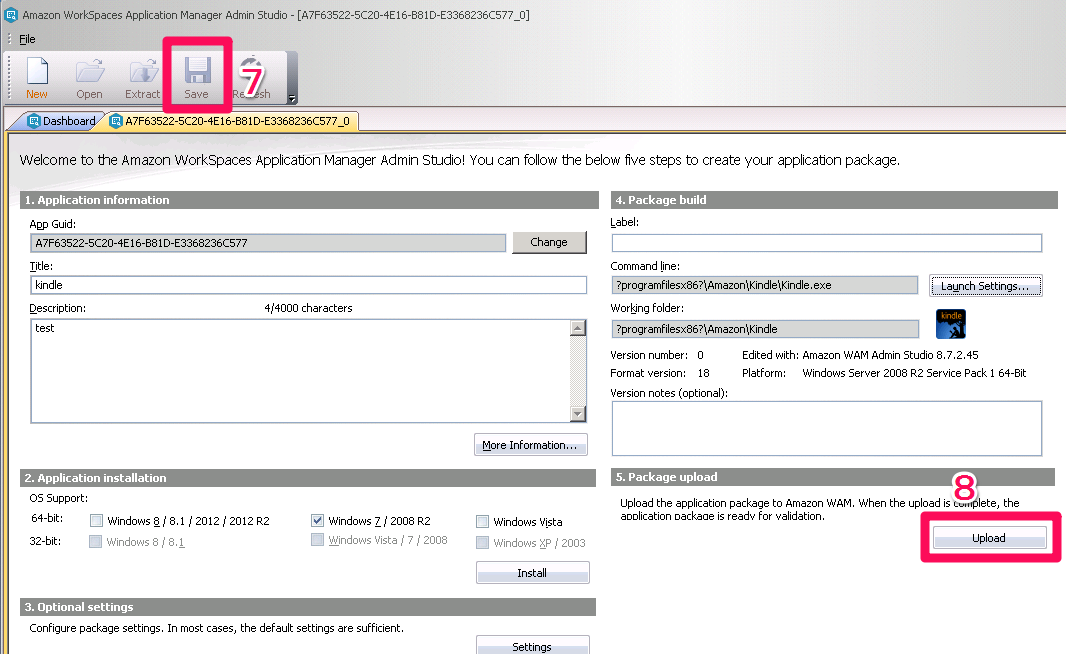Click 'Windows Server 2008 R2 Service Pack 1 64-Bit' text
1066x654 pixels.
pyautogui.click(x=914, y=373)
